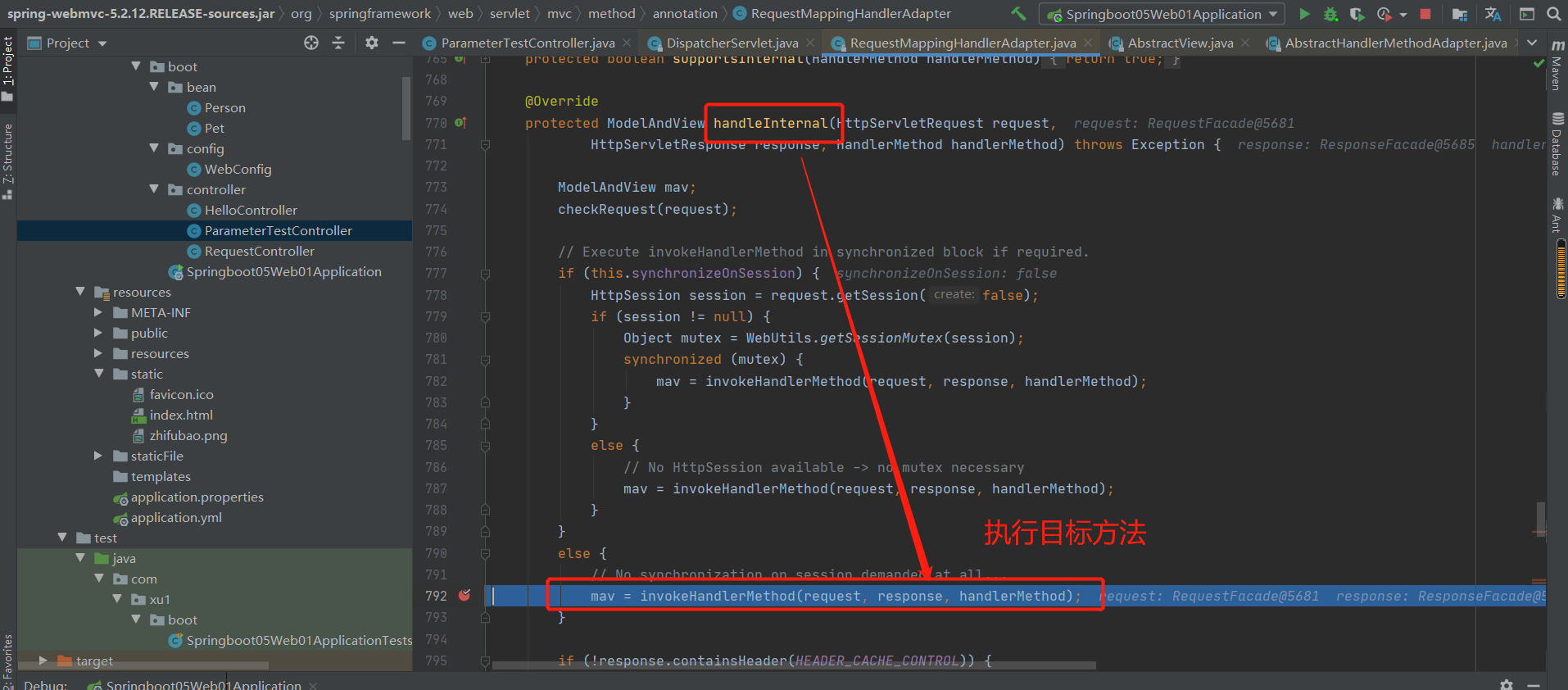Collapse the test folder
Screen dimensions: 1568x690
point(62,538)
